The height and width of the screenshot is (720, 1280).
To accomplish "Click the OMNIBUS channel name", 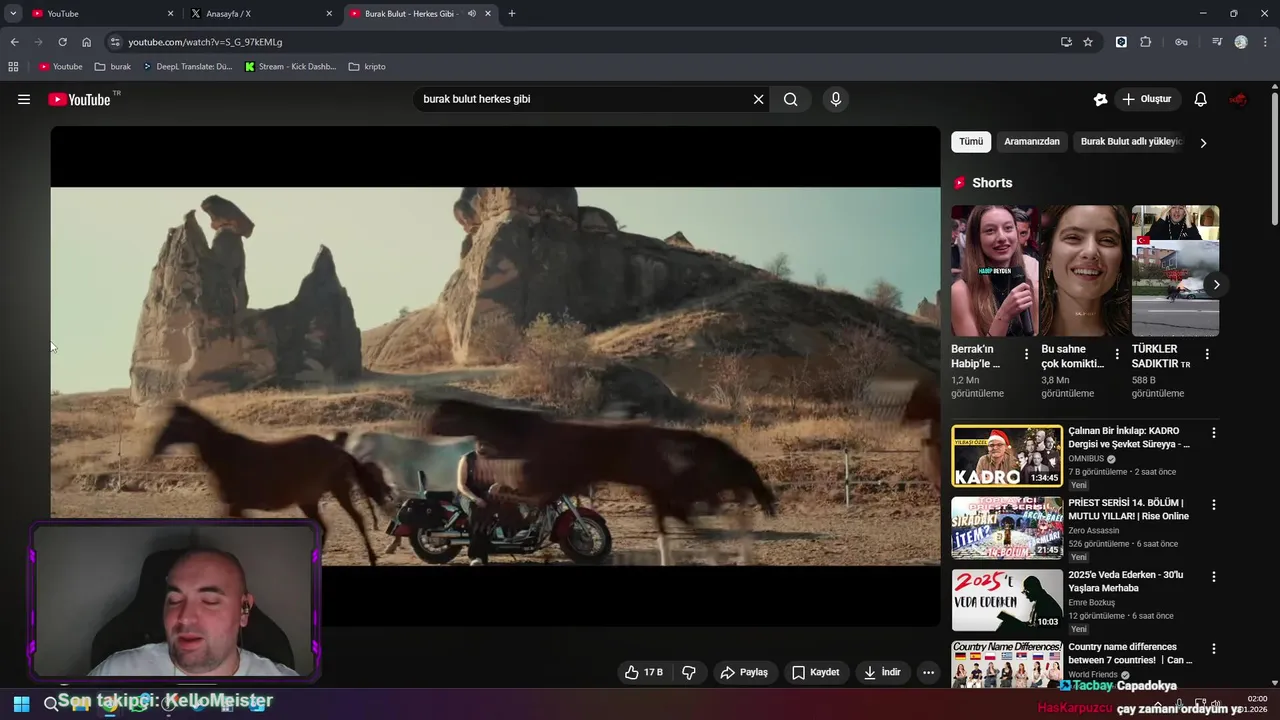I will pos(1086,459).
